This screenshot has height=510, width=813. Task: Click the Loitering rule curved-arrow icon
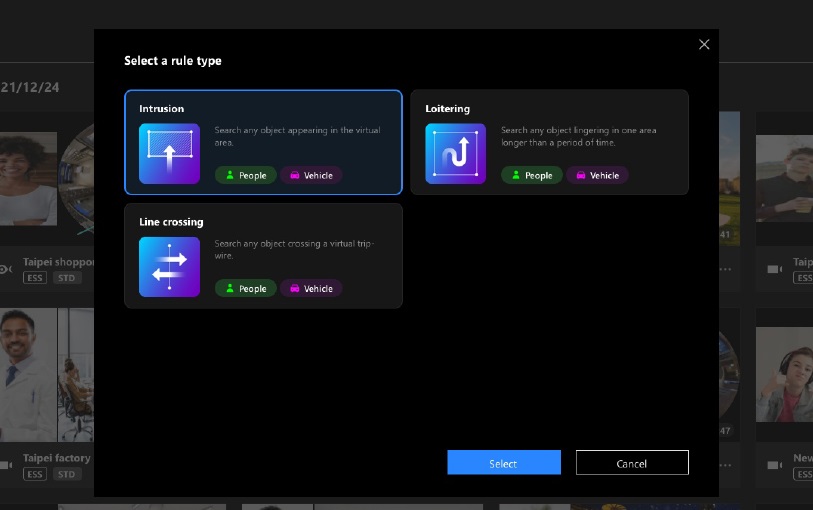tap(455, 153)
